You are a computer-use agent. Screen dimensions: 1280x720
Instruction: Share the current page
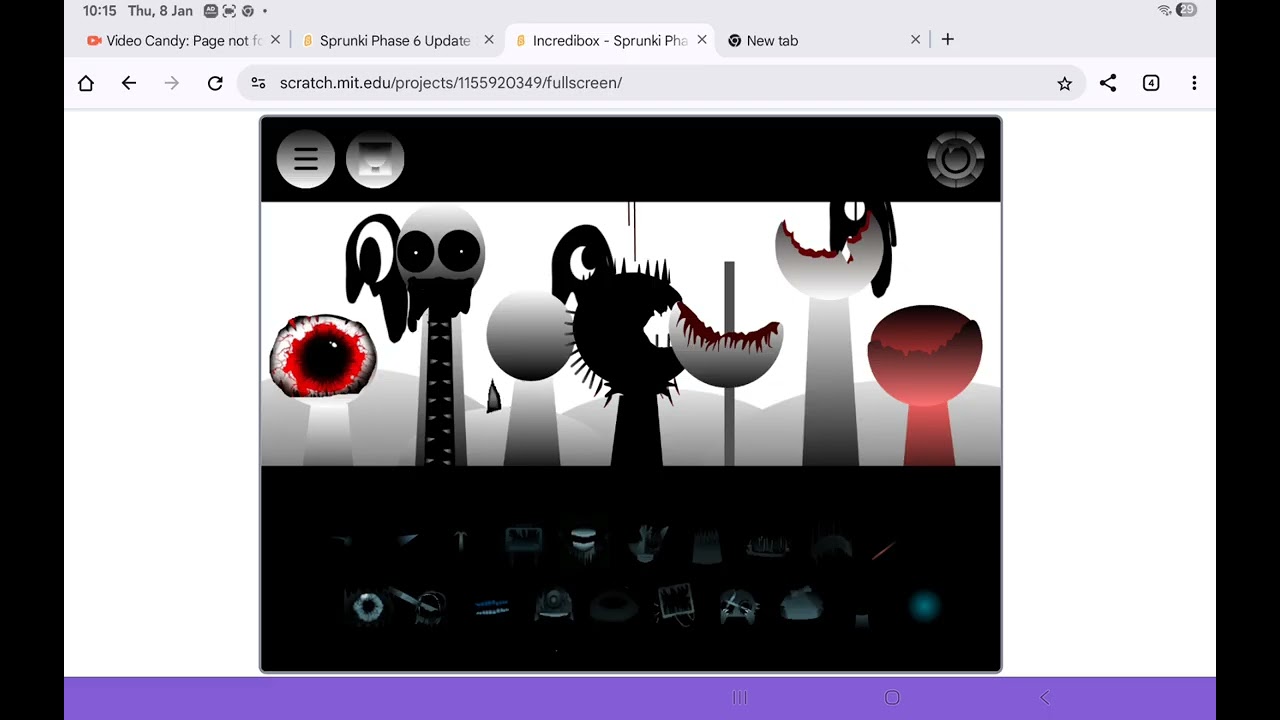[1108, 83]
